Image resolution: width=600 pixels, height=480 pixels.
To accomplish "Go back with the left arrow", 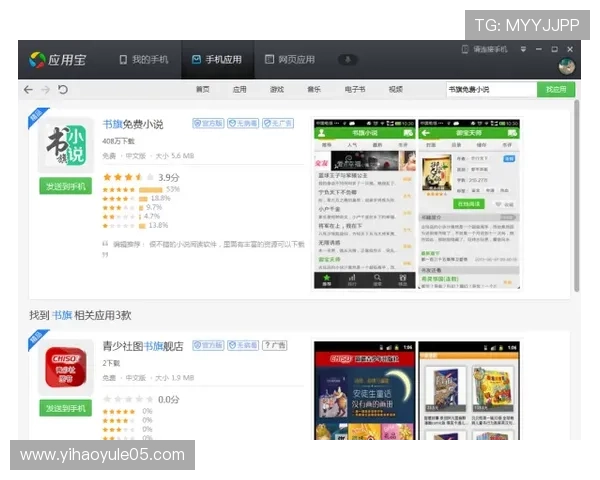I will click(28, 90).
